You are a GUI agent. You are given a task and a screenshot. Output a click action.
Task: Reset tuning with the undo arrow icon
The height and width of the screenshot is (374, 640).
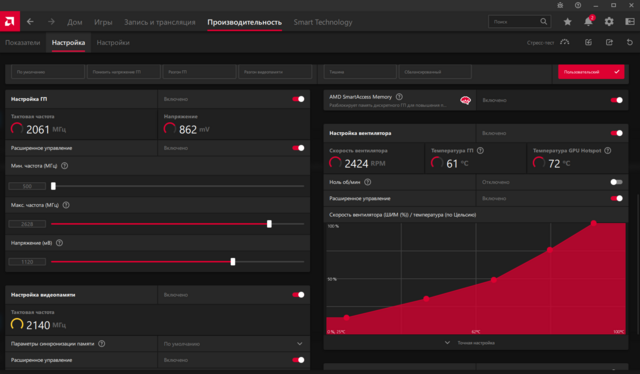pyautogui.click(x=630, y=42)
